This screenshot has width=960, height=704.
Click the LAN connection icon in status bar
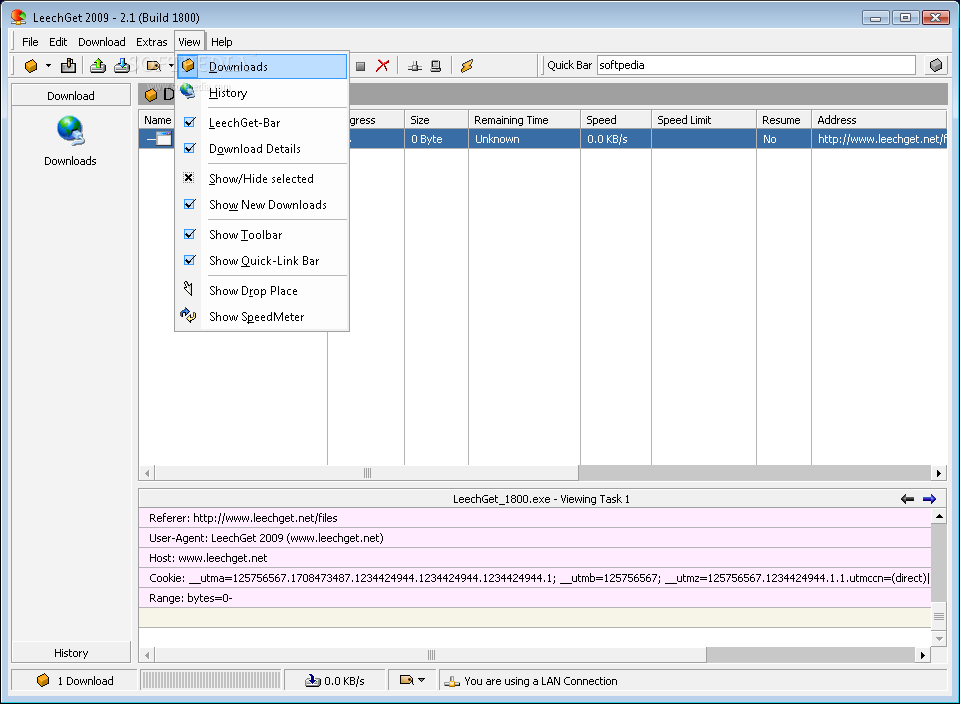[452, 681]
